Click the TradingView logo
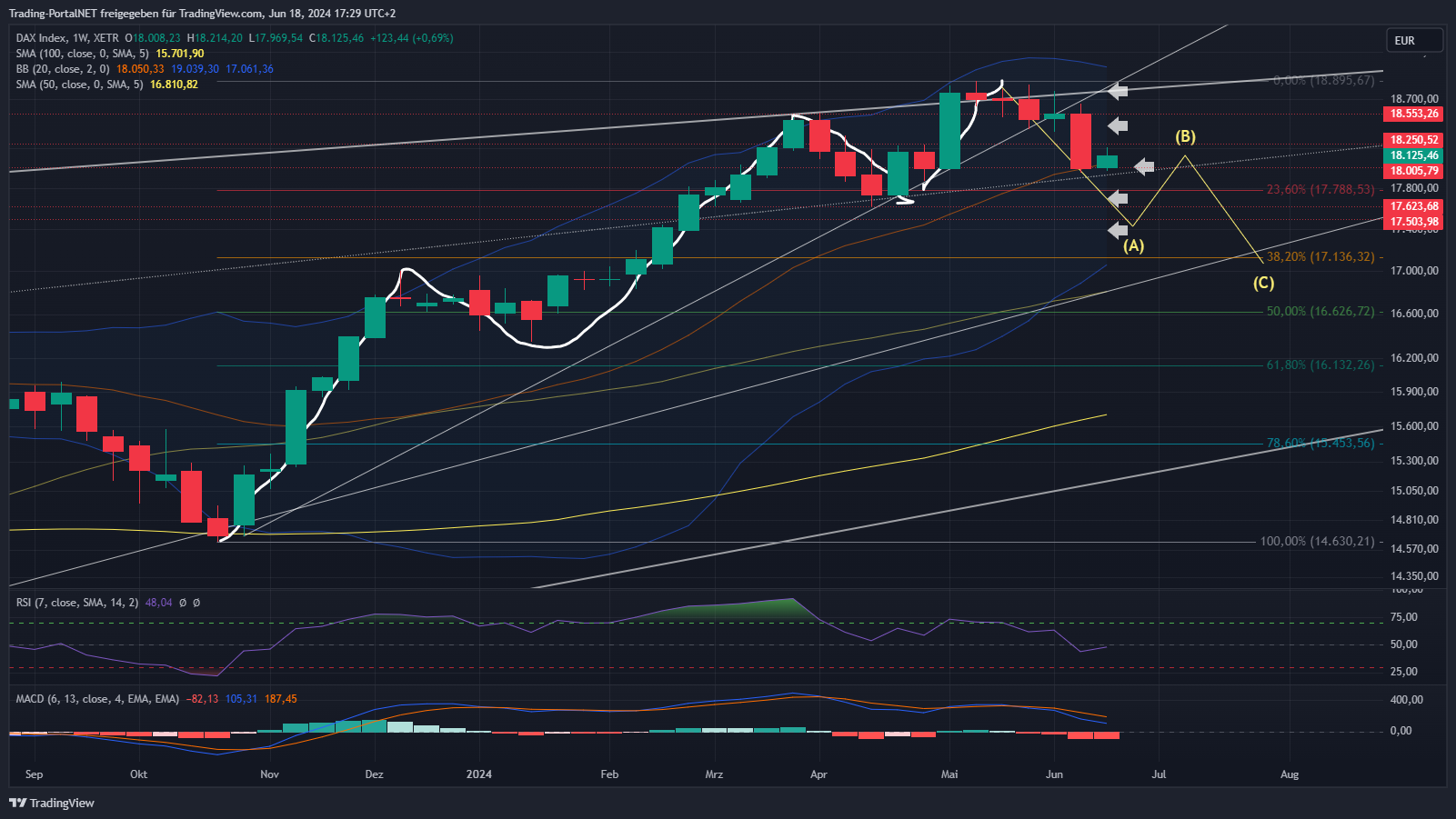Image resolution: width=1456 pixels, height=819 pixels. (52, 803)
